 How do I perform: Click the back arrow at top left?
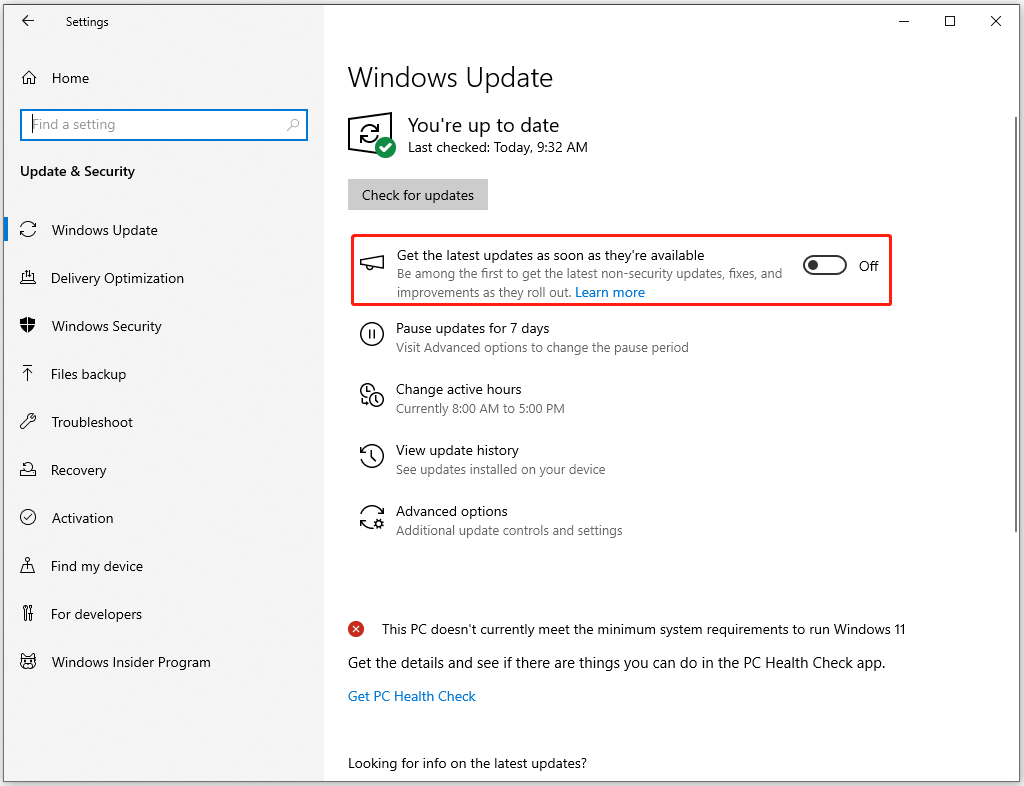pyautogui.click(x=28, y=20)
